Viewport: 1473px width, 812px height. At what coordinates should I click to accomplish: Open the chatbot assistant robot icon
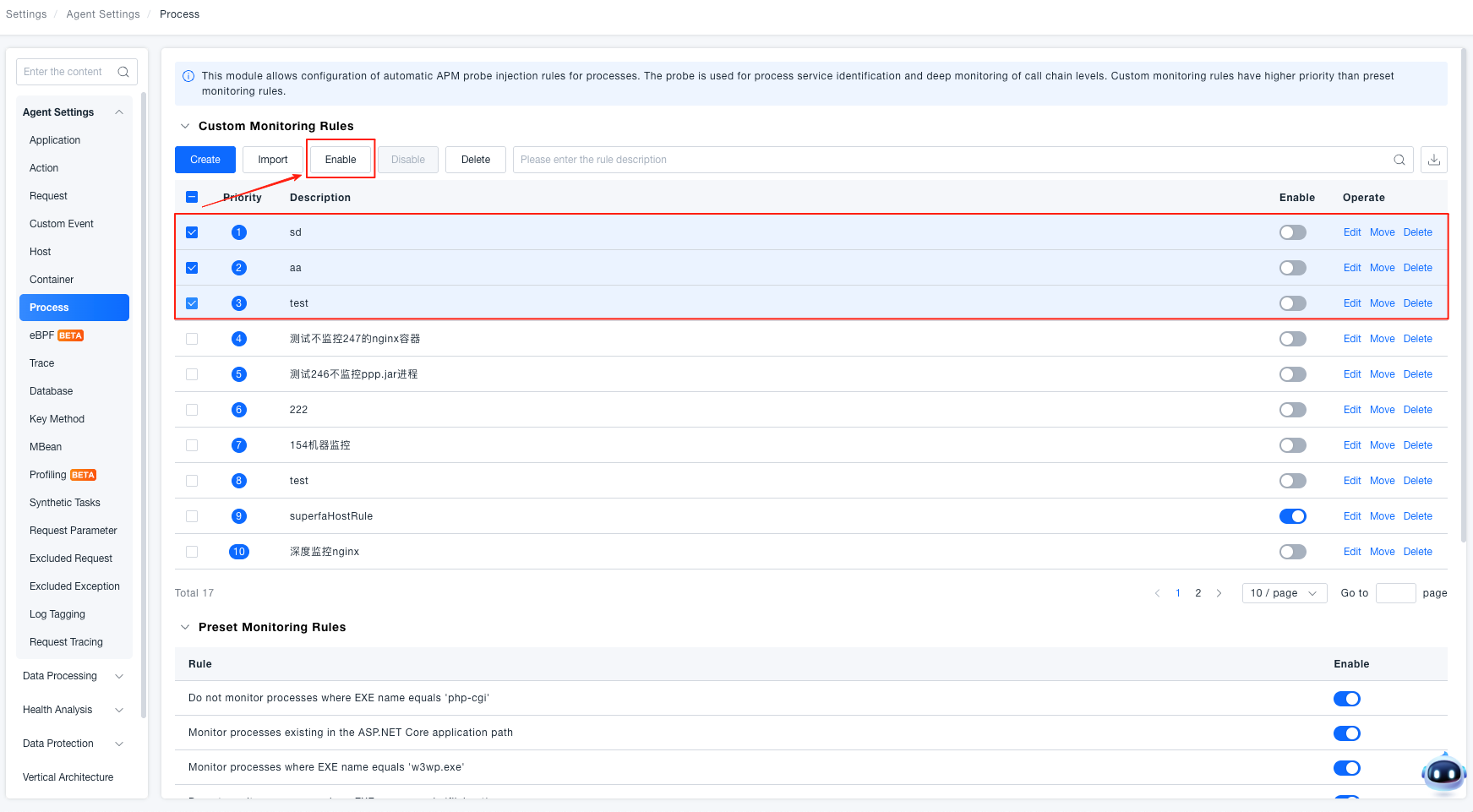[1443, 773]
